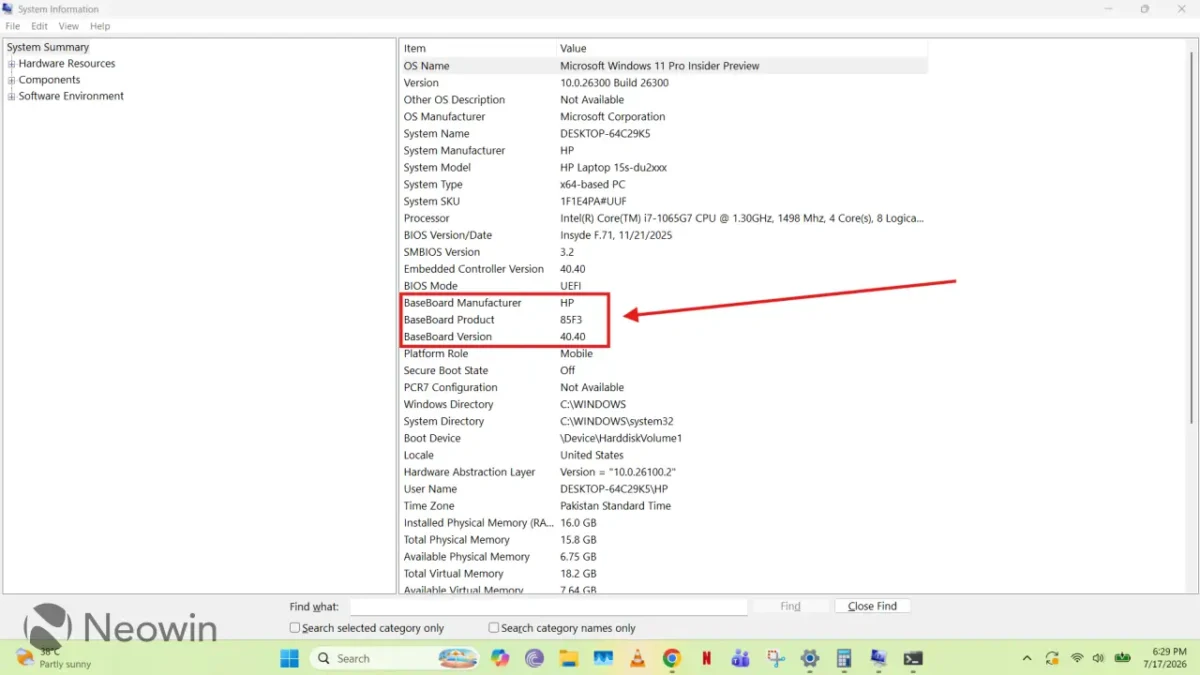Open Google Chrome from the taskbar
1200x675 pixels.
[672, 658]
